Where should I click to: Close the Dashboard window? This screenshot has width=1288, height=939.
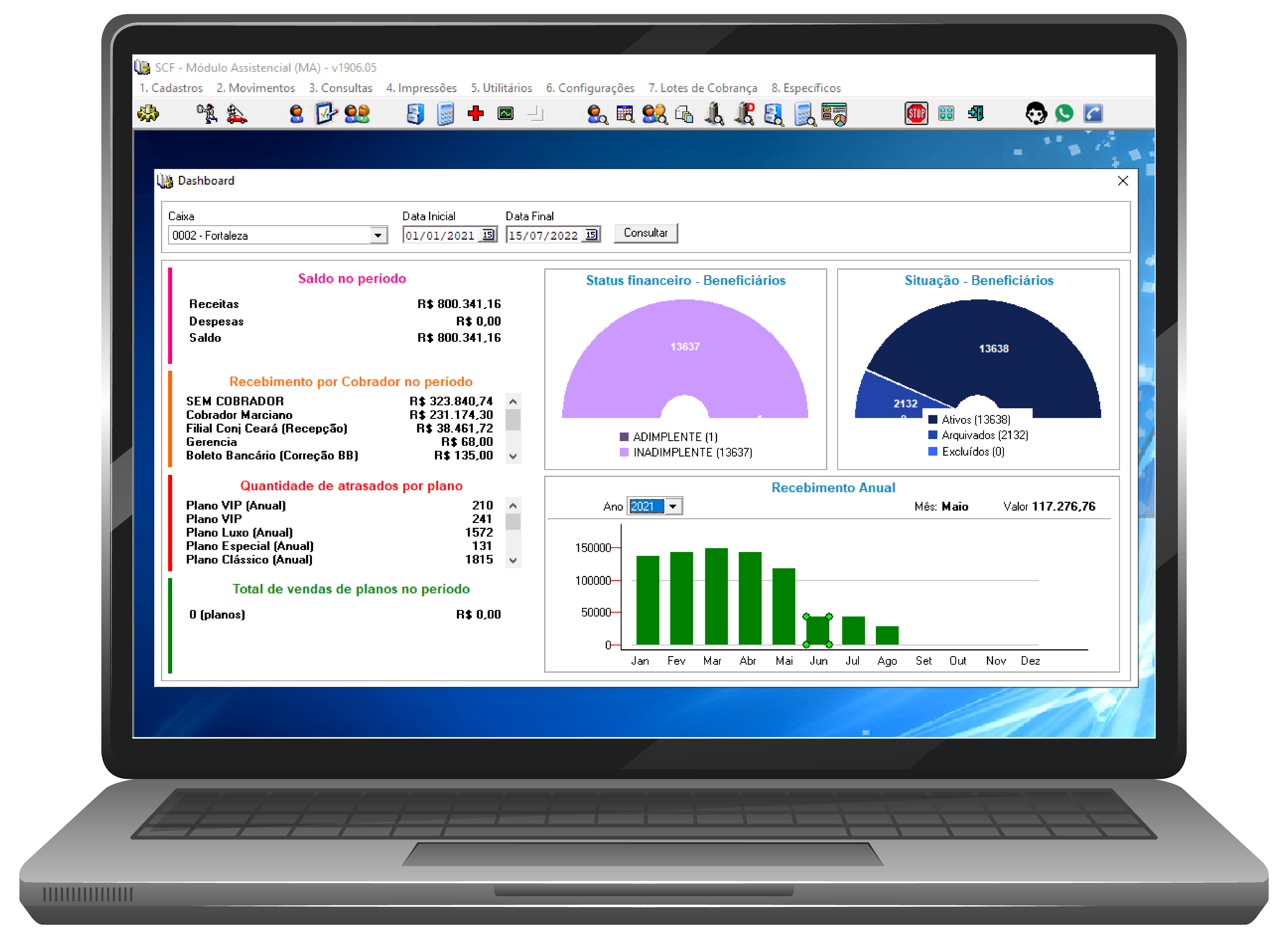point(1123,181)
